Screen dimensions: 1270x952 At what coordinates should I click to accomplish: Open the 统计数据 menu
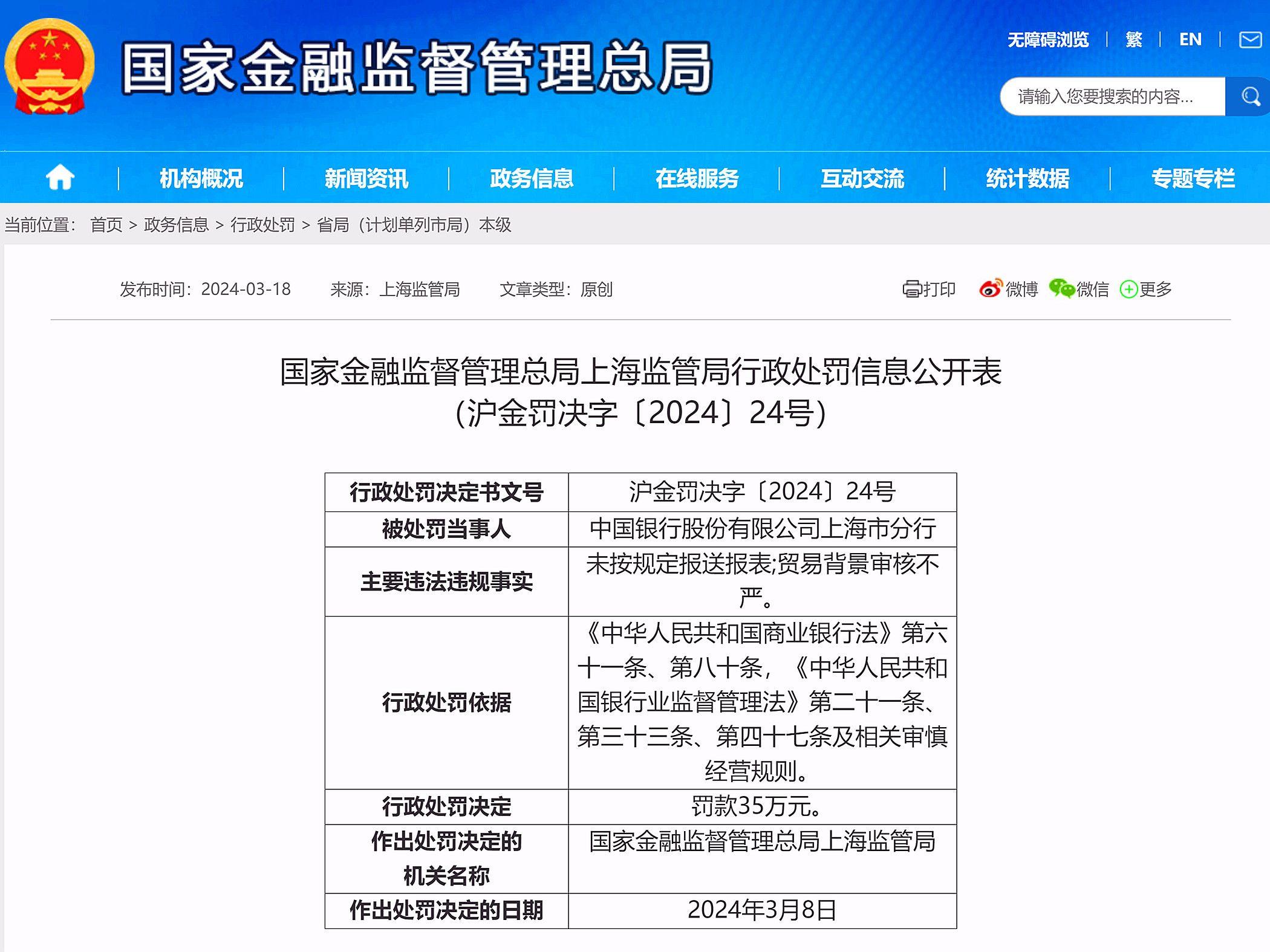click(x=1027, y=178)
